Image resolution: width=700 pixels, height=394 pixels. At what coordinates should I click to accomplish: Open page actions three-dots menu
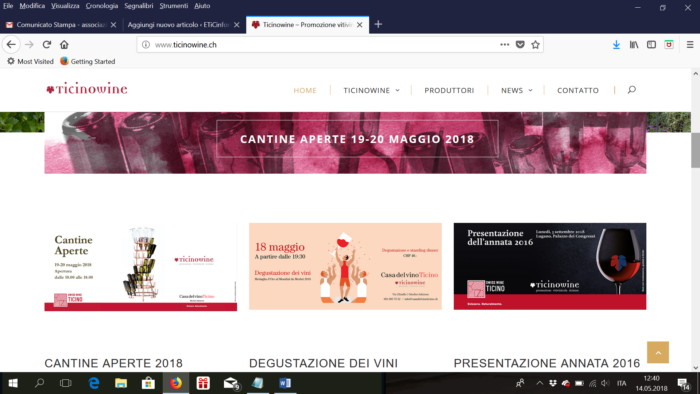[504, 45]
